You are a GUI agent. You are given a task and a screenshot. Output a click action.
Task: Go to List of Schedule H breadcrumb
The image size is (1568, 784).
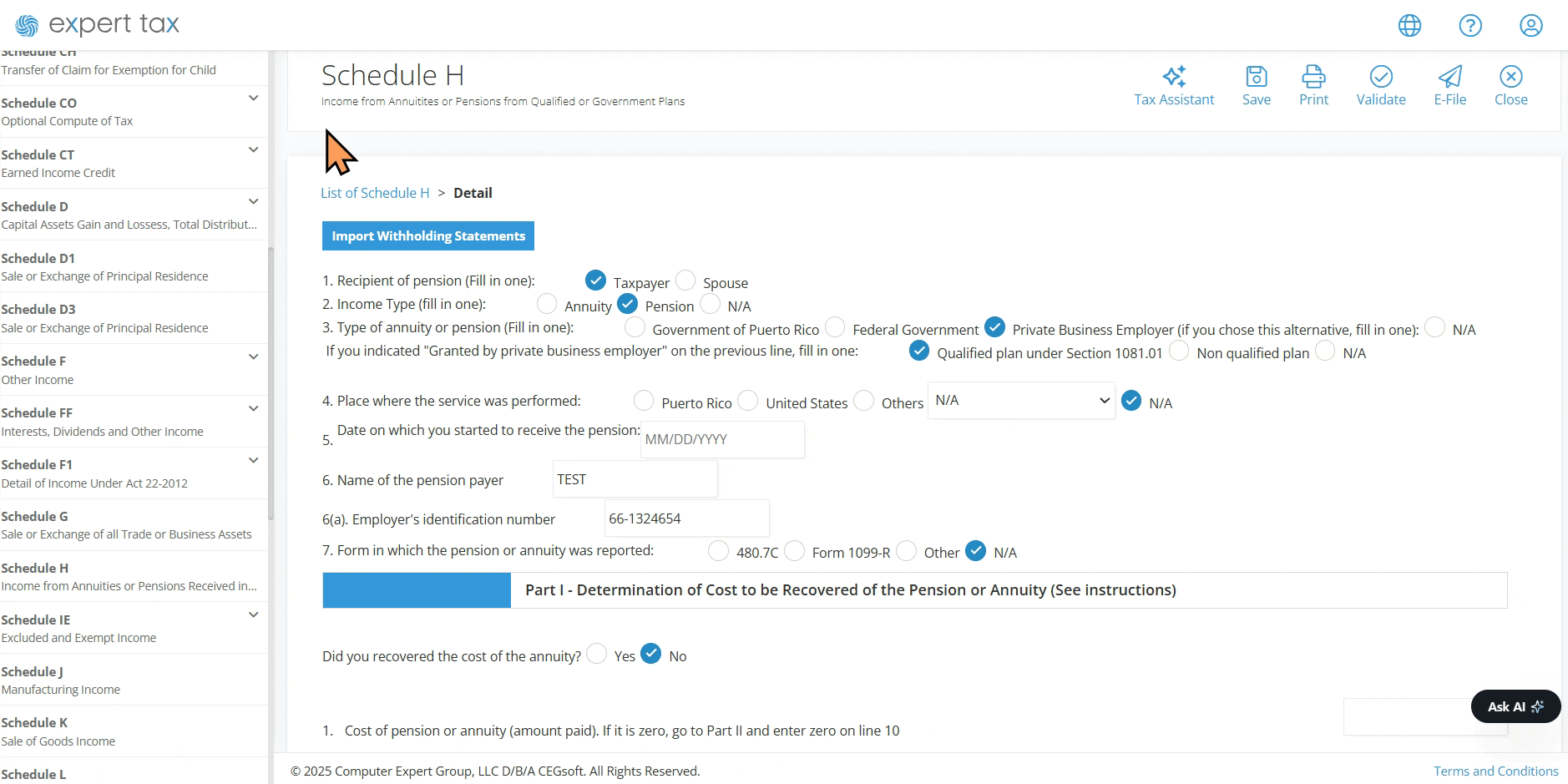coord(375,193)
